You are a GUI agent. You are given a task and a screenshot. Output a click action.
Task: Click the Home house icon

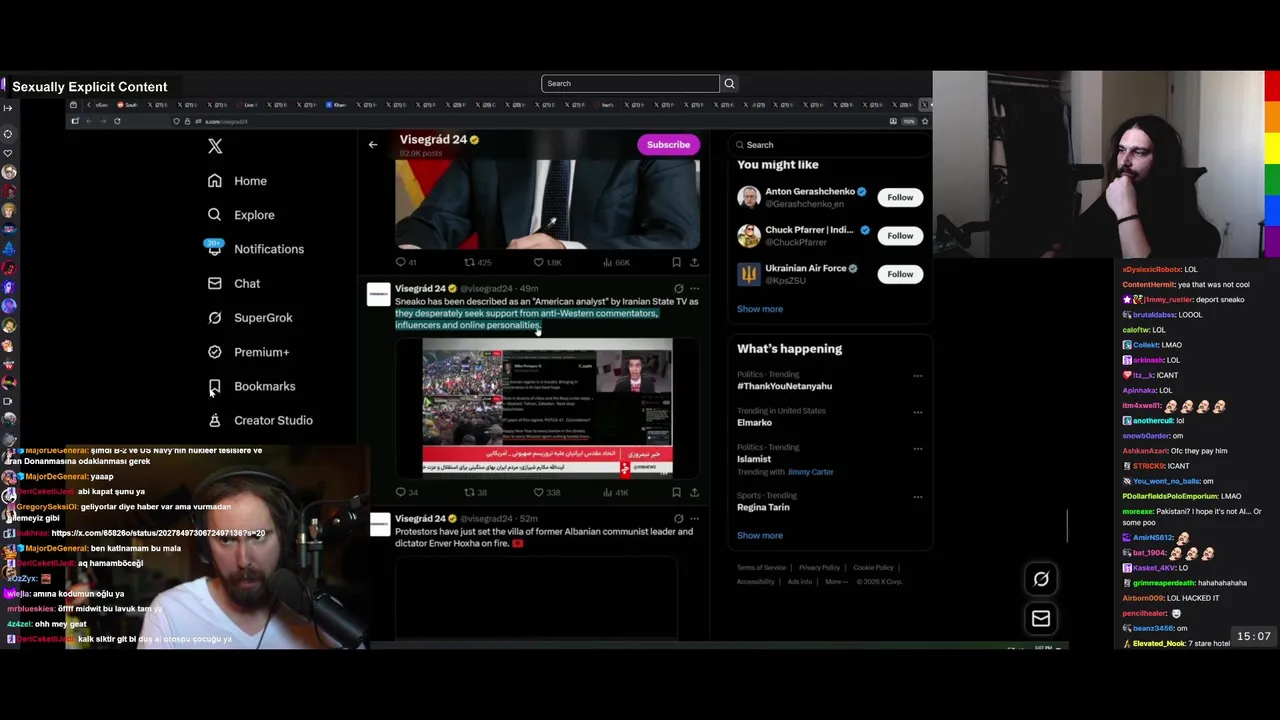[214, 181]
